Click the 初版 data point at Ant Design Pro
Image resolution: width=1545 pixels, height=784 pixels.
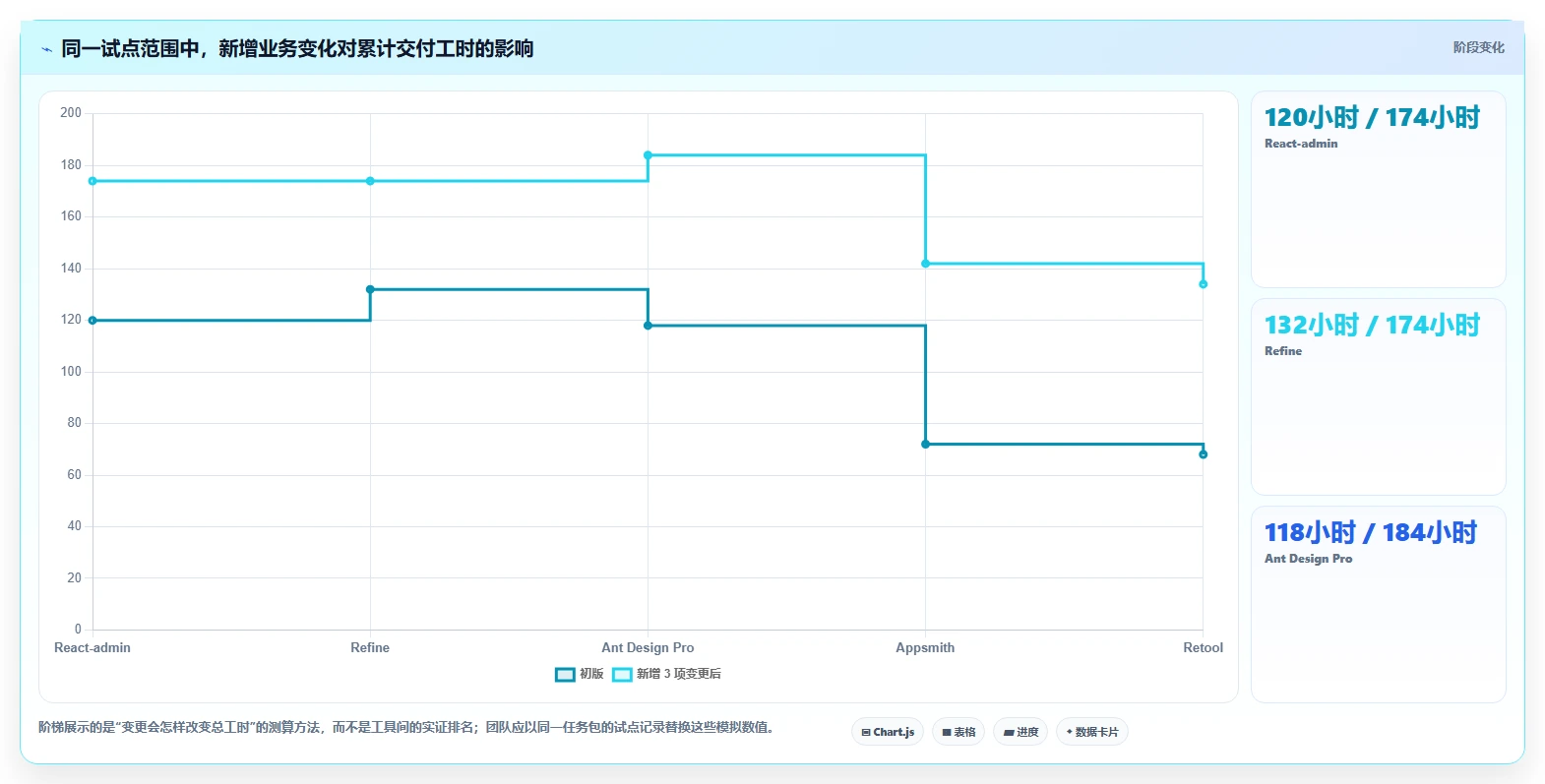[x=648, y=326]
